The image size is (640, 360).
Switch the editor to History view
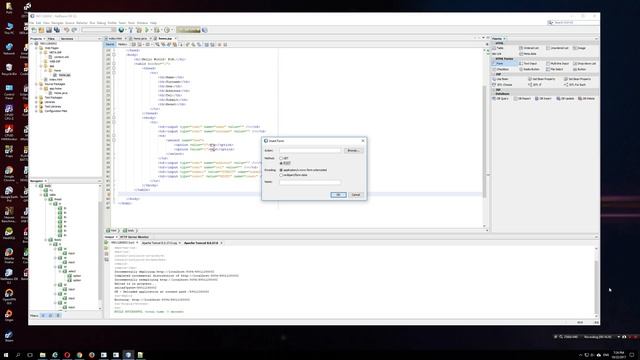click(x=122, y=44)
